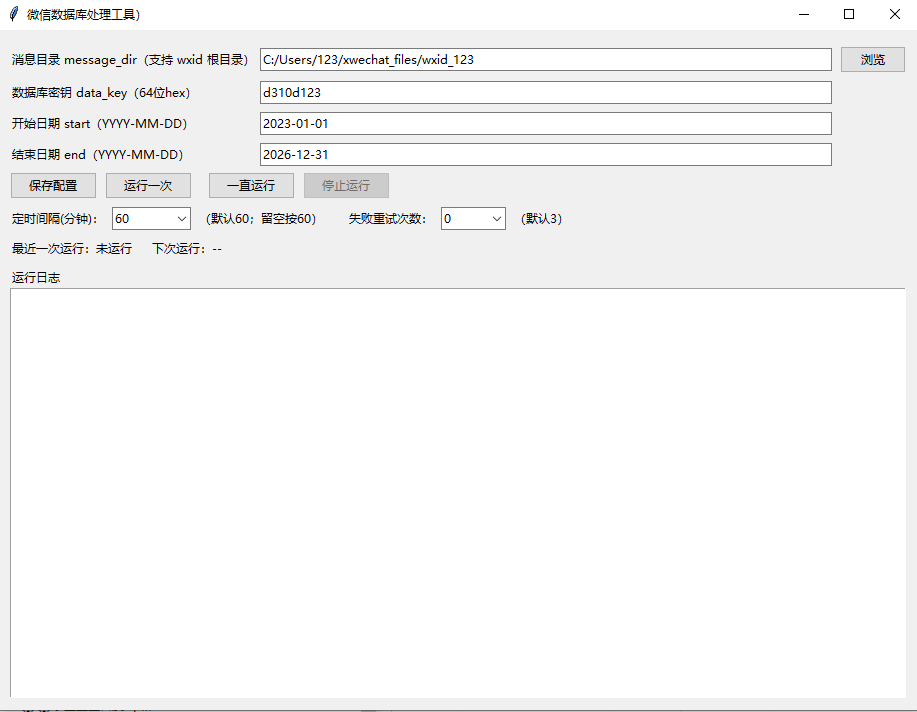This screenshot has height=712, width=917.
Task: Maximize the window
Action: pyautogui.click(x=849, y=14)
